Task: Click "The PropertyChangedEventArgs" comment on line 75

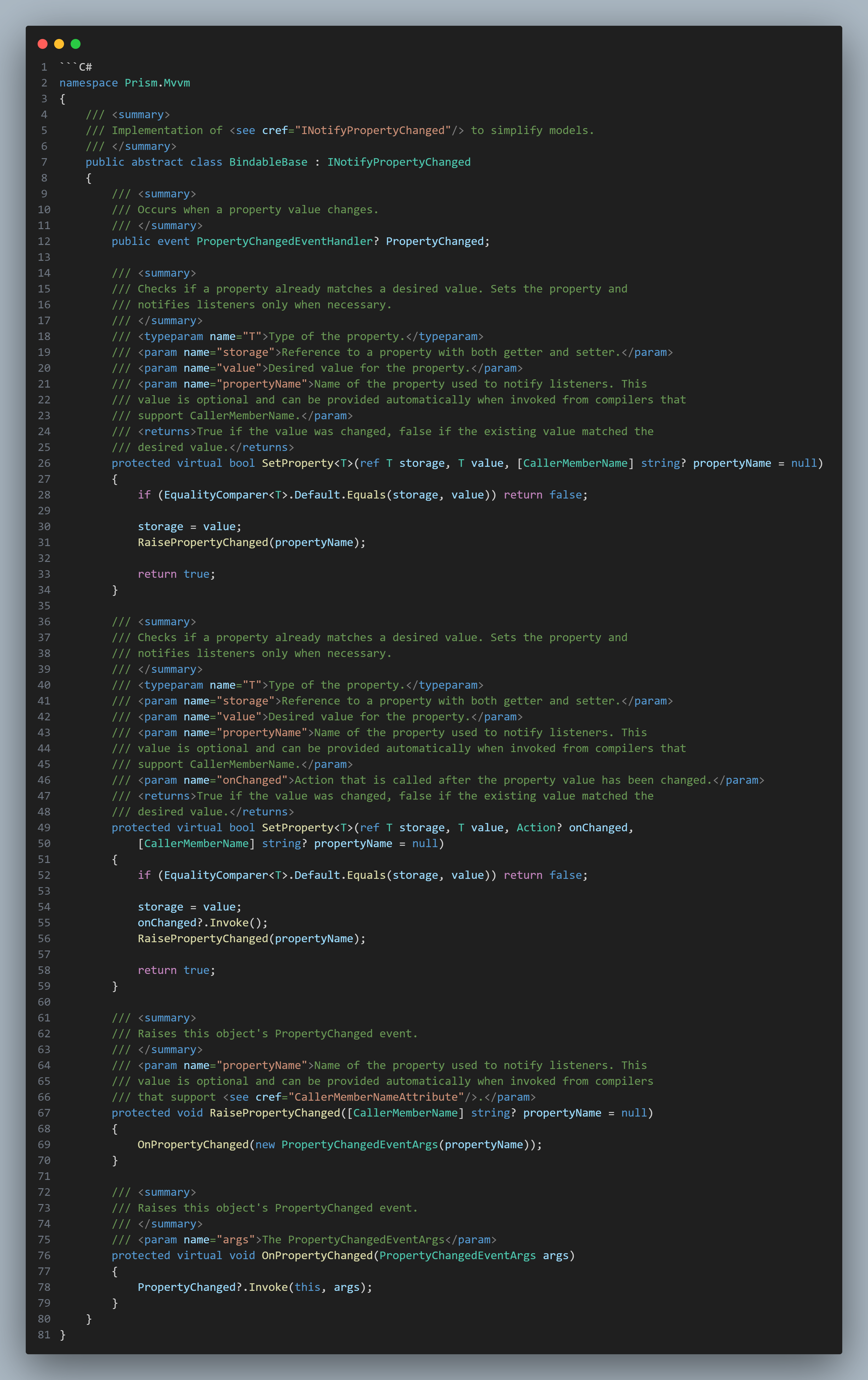Action: point(353,1240)
